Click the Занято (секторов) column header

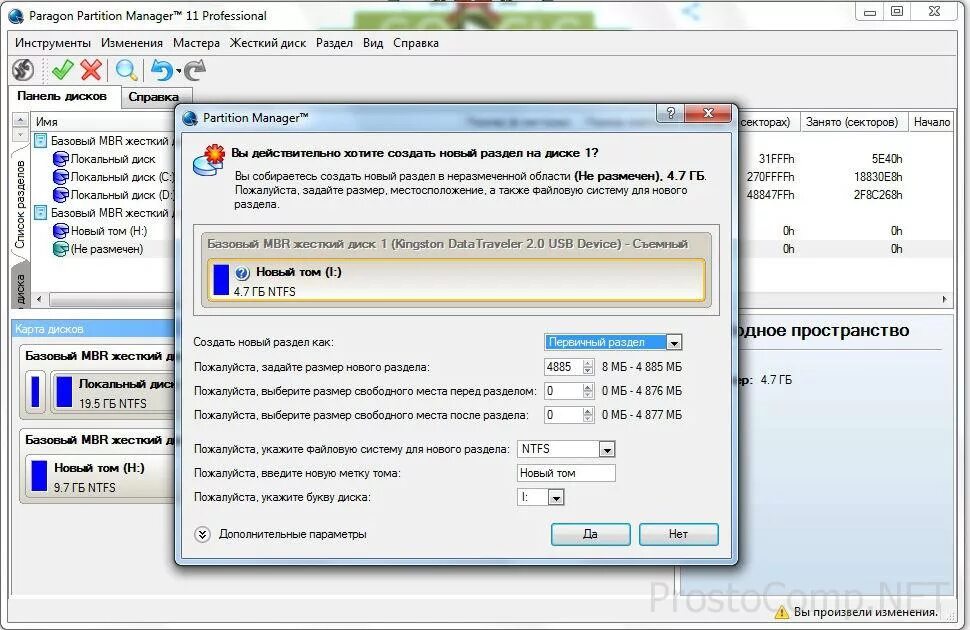pos(852,122)
